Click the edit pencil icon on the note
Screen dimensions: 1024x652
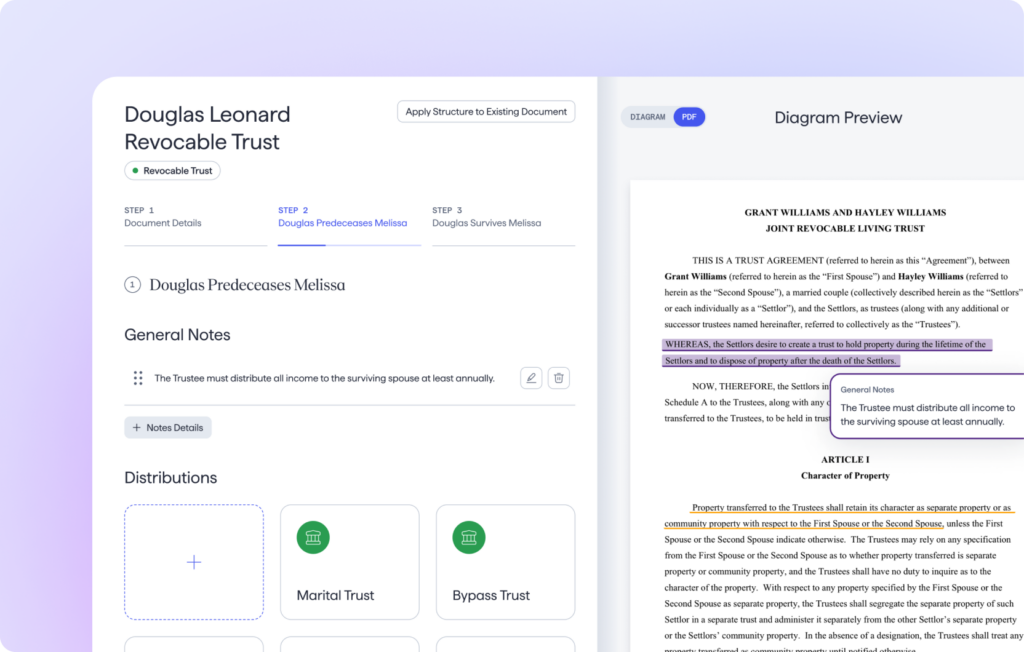pyautogui.click(x=531, y=378)
